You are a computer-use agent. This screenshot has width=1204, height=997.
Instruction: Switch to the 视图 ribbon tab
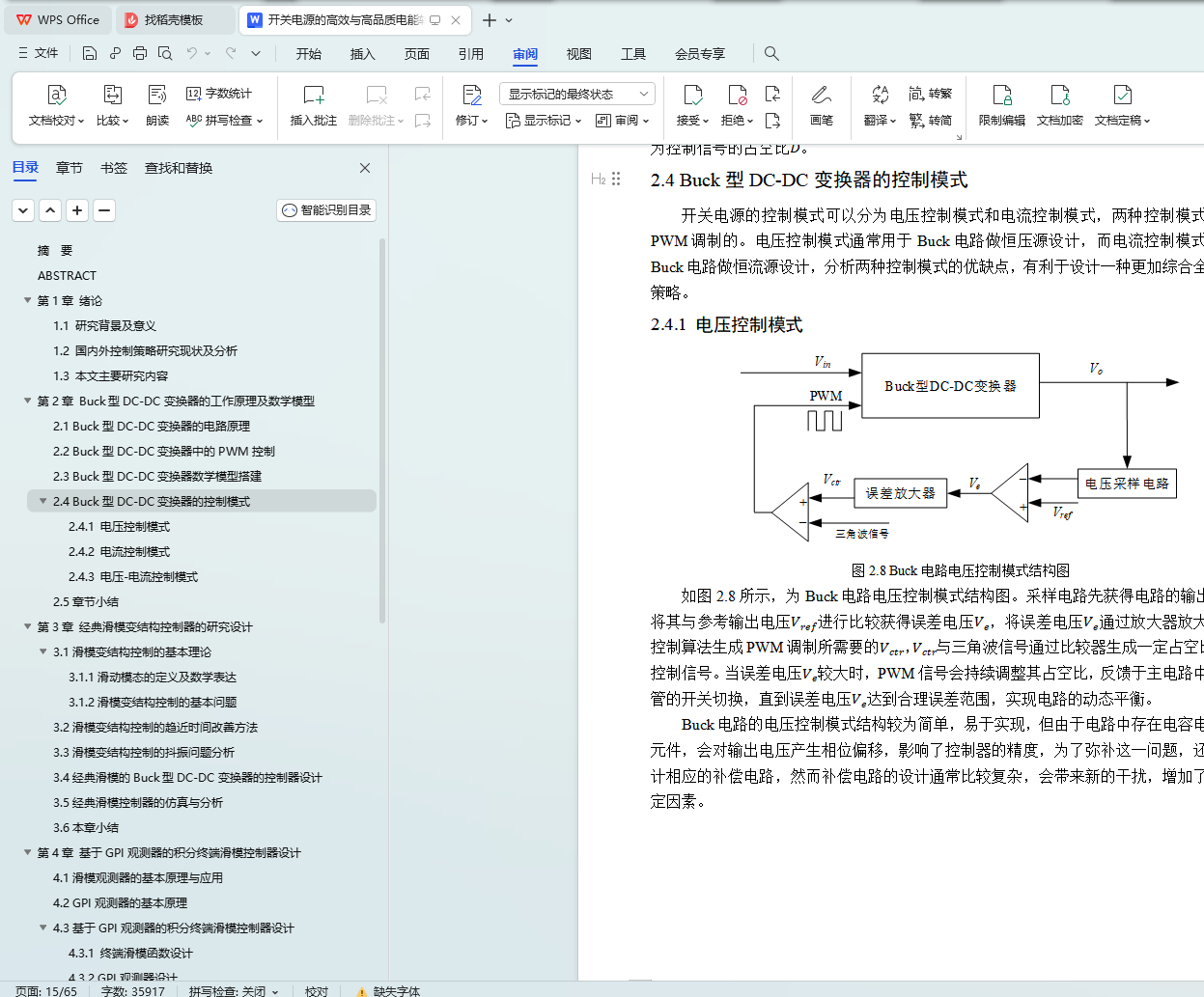tap(579, 54)
